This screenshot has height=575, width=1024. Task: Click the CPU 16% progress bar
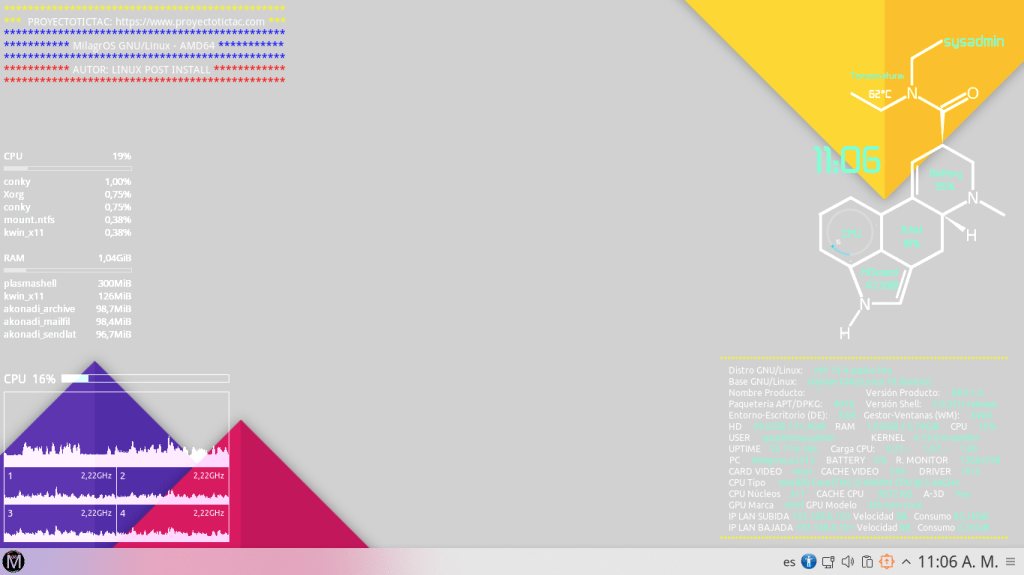(x=145, y=378)
